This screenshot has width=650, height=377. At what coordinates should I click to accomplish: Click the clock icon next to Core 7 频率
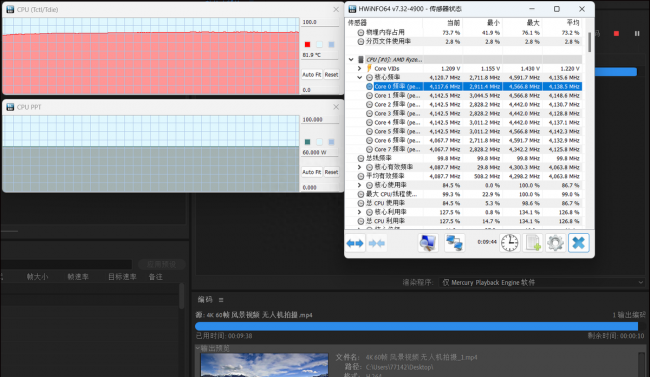(369, 149)
